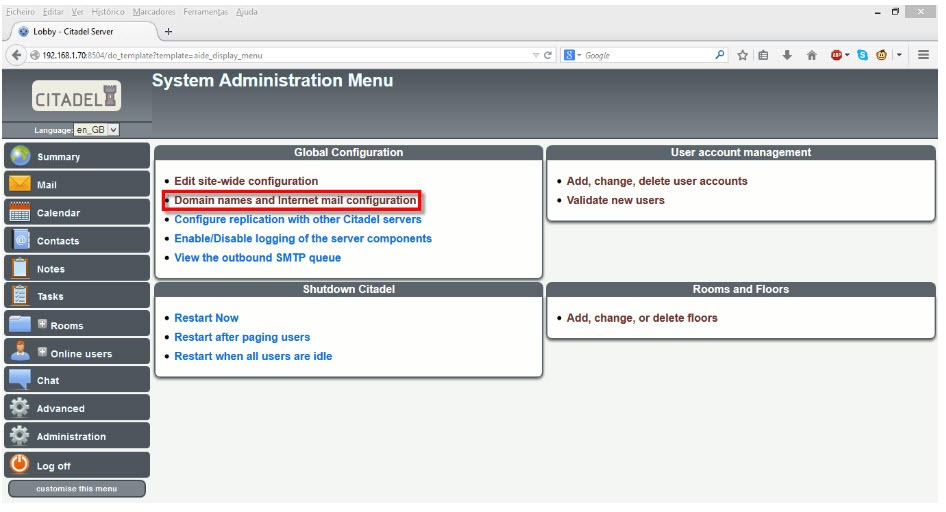Click the Notes clipboard icon
The width and height of the screenshot is (946, 512).
[20, 268]
